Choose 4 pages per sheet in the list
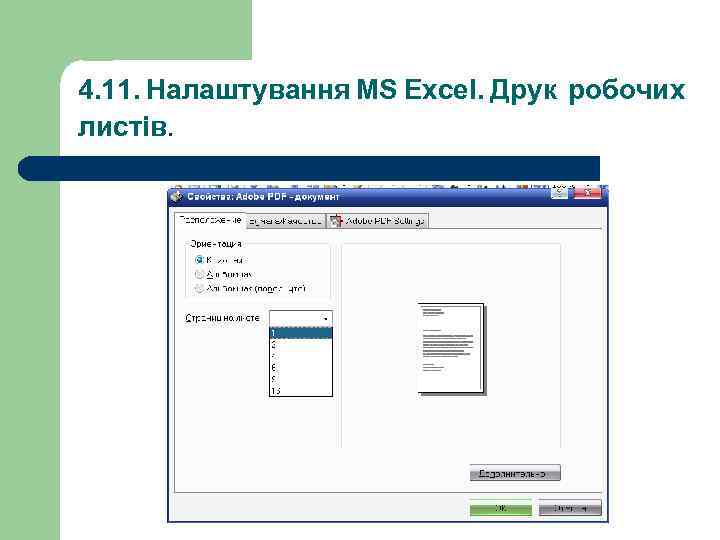Image resolution: width=720 pixels, height=540 pixels. pos(301,356)
